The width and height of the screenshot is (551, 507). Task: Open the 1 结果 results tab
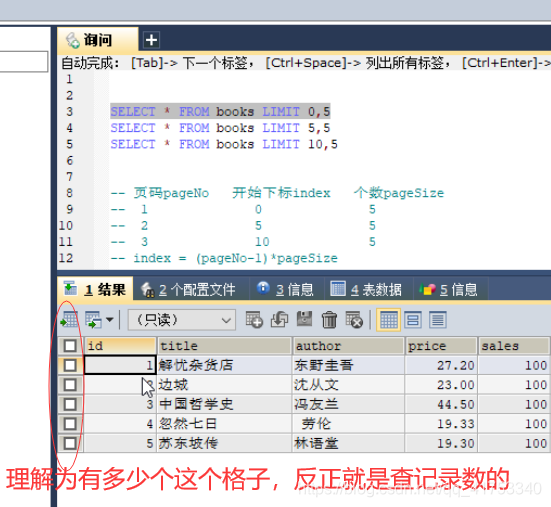tap(96, 290)
